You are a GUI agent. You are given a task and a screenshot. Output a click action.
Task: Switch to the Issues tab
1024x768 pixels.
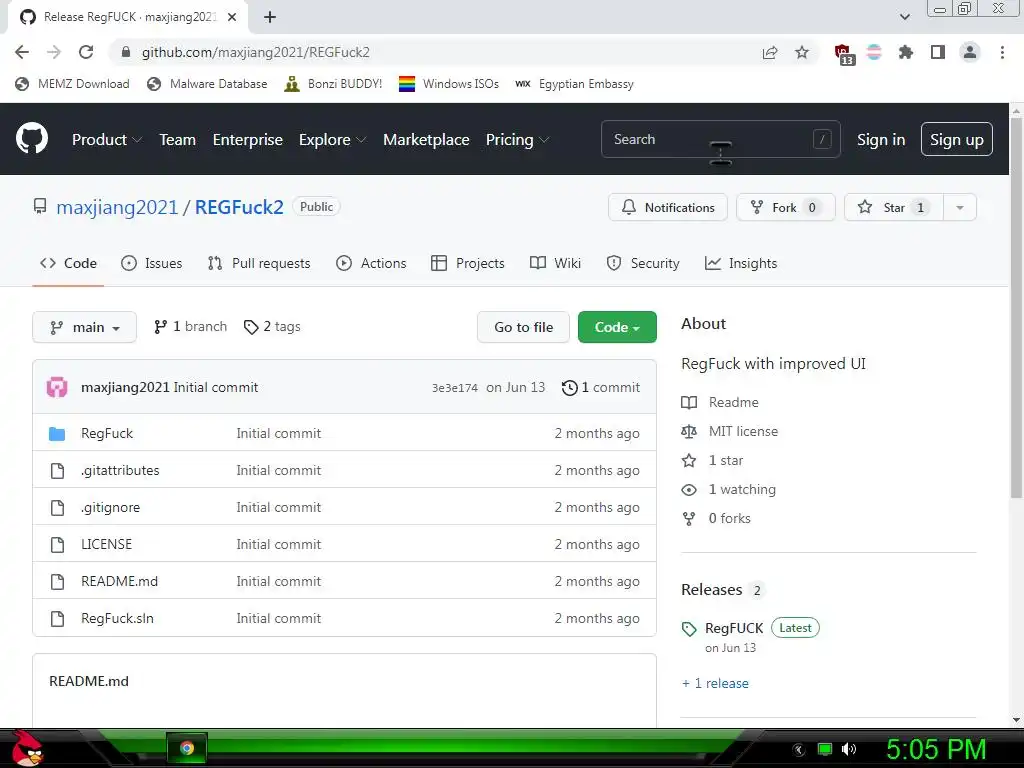point(152,263)
